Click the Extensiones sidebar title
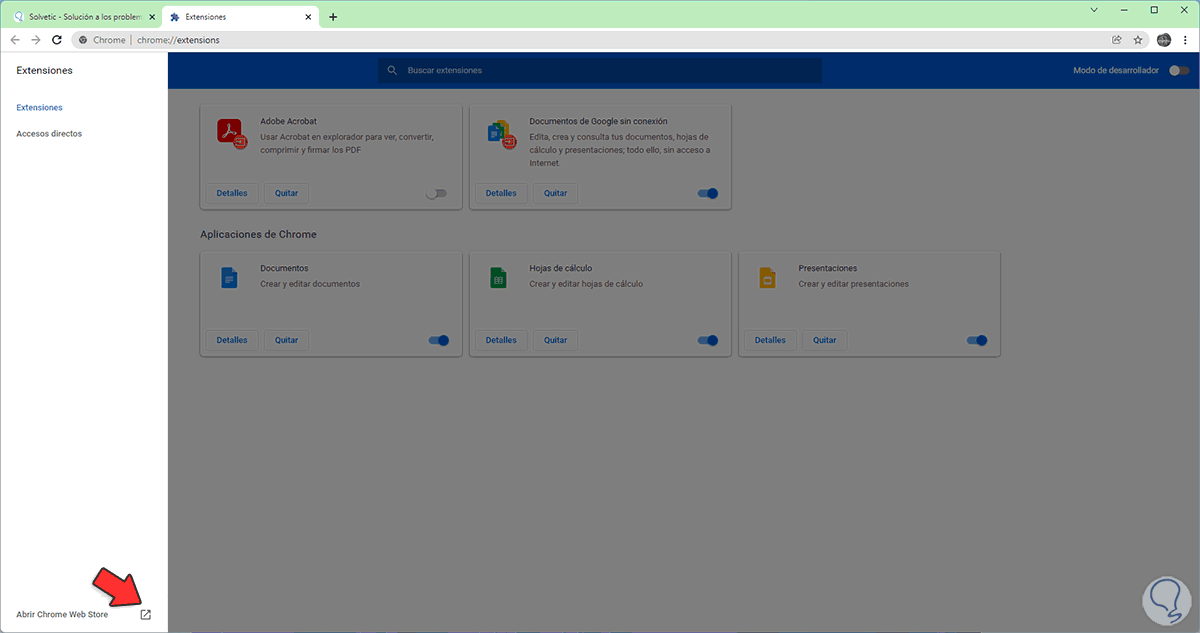The image size is (1200, 633). pos(44,70)
